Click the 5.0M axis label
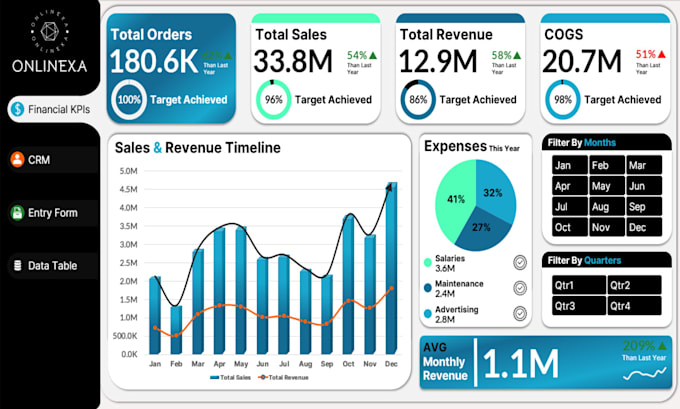The image size is (680, 409). tap(129, 171)
